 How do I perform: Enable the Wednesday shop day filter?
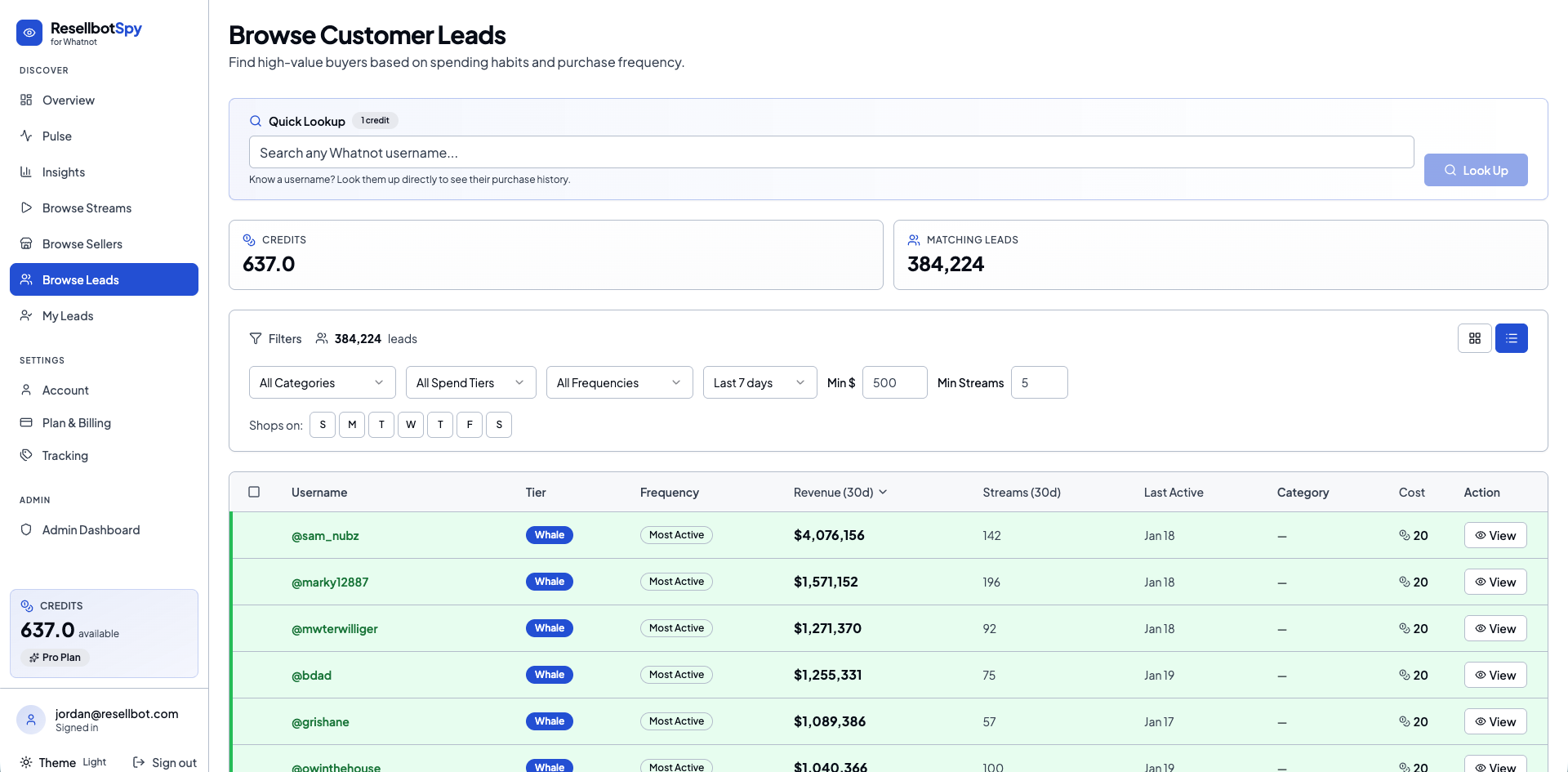(x=411, y=424)
